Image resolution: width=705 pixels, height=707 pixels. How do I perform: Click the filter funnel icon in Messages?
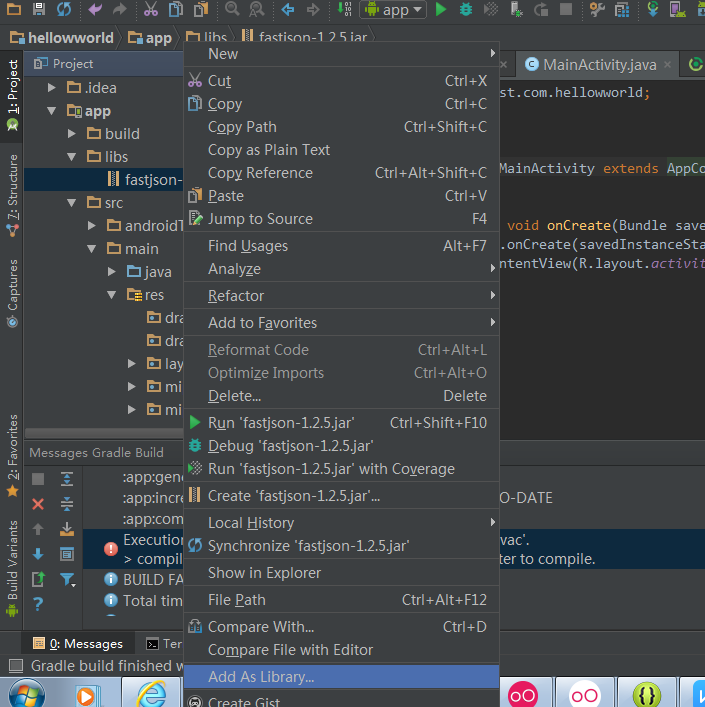point(67,579)
